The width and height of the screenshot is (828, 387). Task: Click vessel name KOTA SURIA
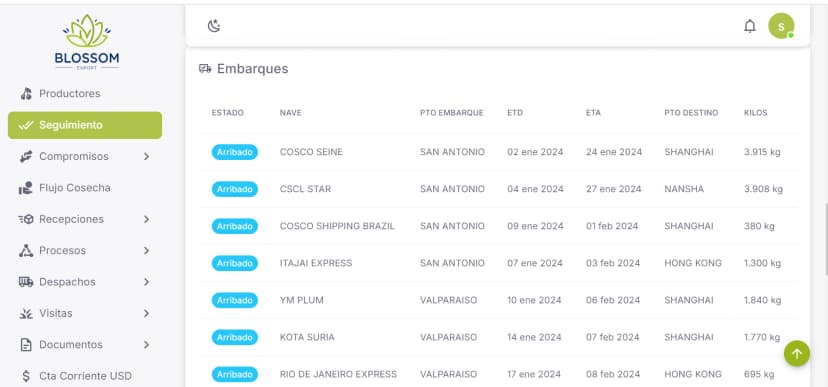[307, 337]
